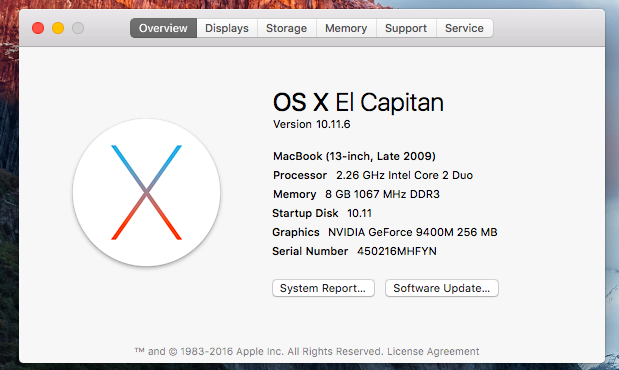Switch to the Overview tab
The width and height of the screenshot is (619, 370).
[x=163, y=28]
